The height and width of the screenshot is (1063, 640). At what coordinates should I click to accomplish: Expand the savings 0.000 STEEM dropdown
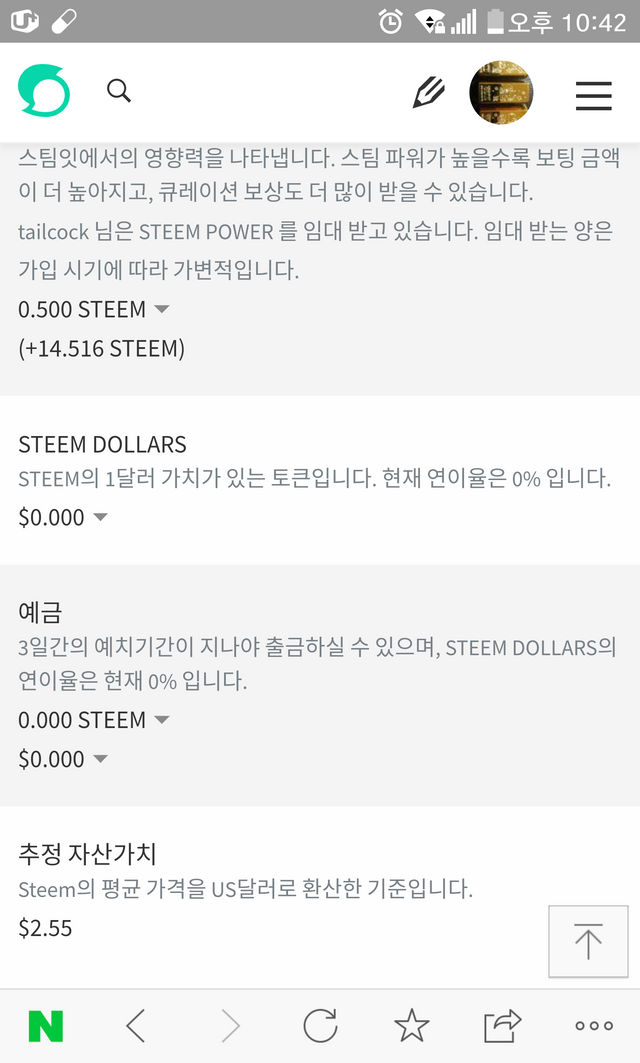tap(94, 719)
